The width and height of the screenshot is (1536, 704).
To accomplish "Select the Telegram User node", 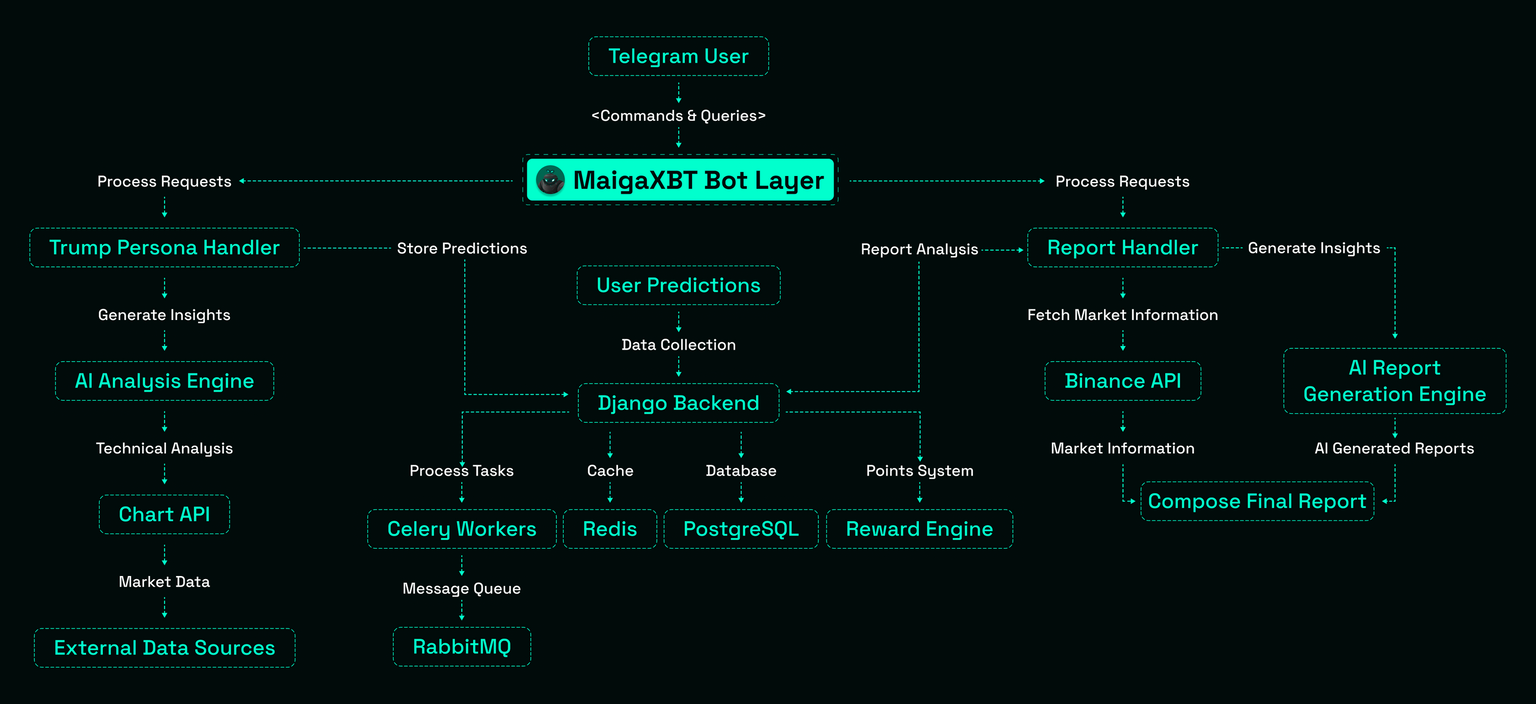I will (678, 57).
